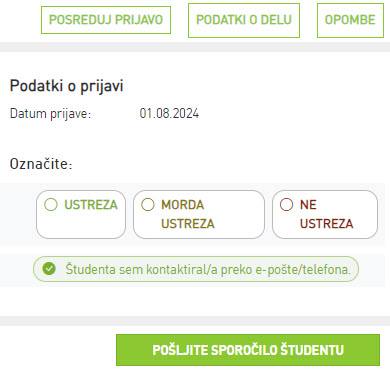Click the USTREZA label text
The image size is (390, 374).
[x=91, y=205]
